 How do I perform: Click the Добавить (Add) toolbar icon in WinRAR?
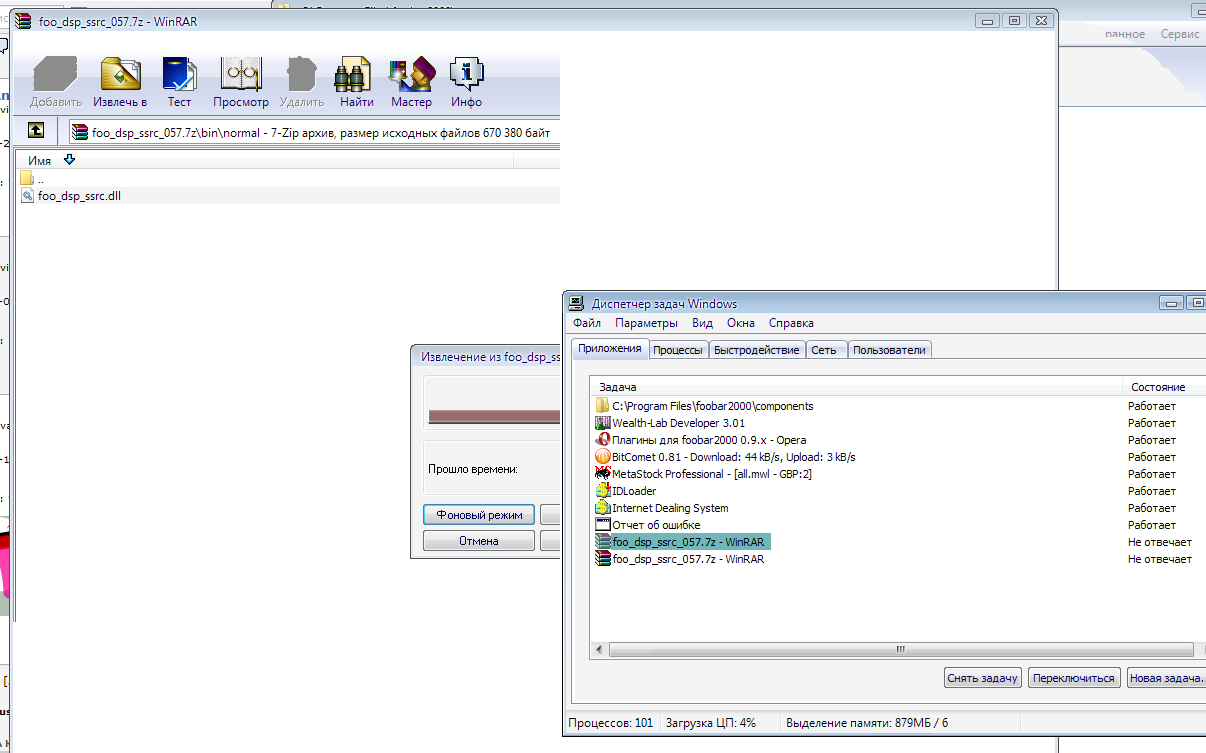point(56,74)
